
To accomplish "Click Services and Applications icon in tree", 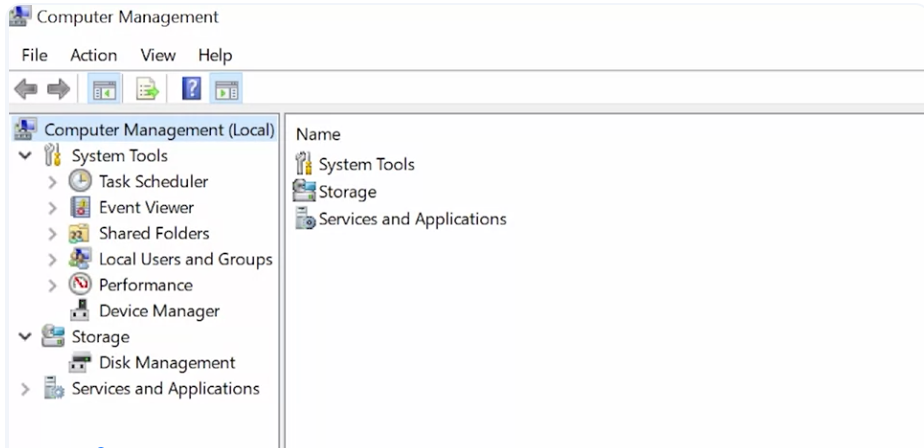I will click(x=54, y=388).
